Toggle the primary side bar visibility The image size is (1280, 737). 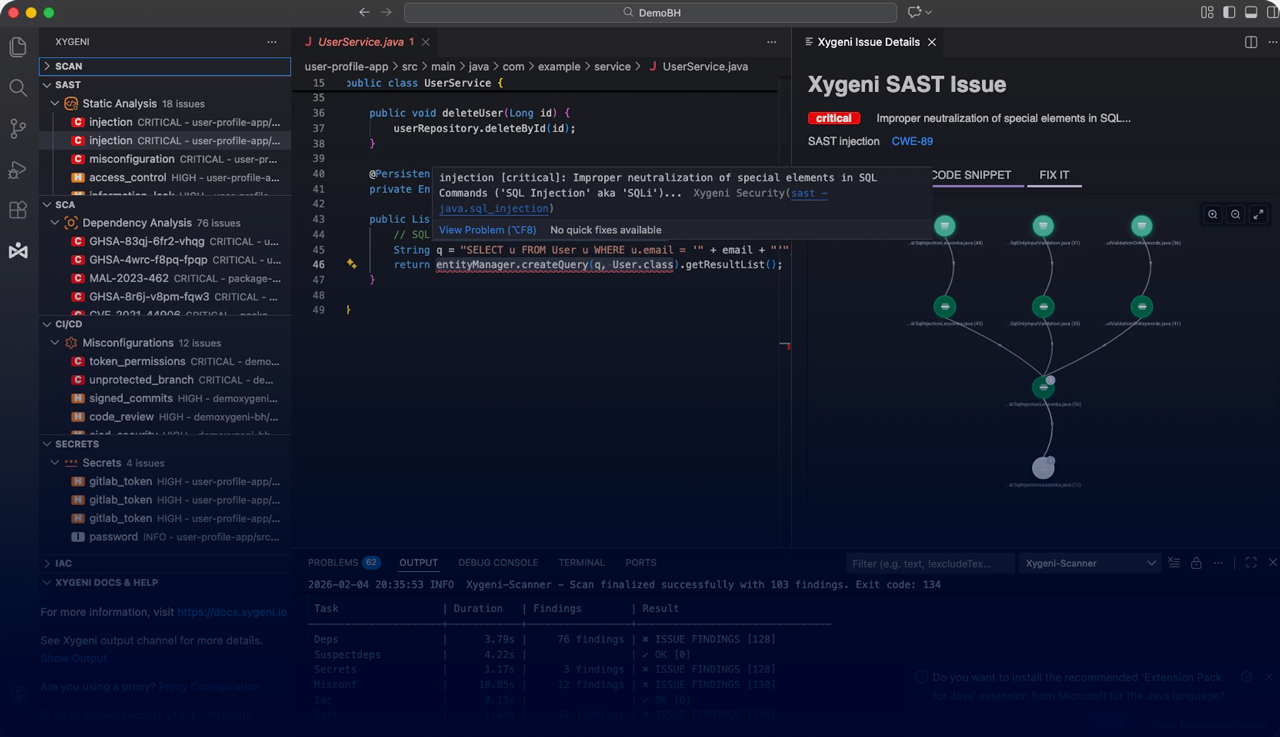click(1229, 12)
